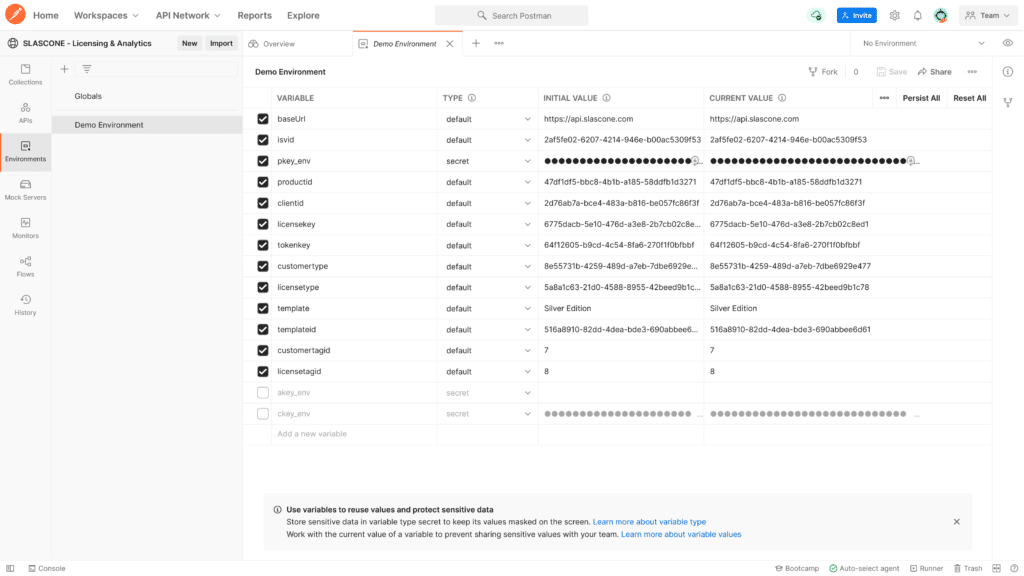The image size is (1024, 576).
Task: Open help icon in status bar
Action: pos(1014,568)
